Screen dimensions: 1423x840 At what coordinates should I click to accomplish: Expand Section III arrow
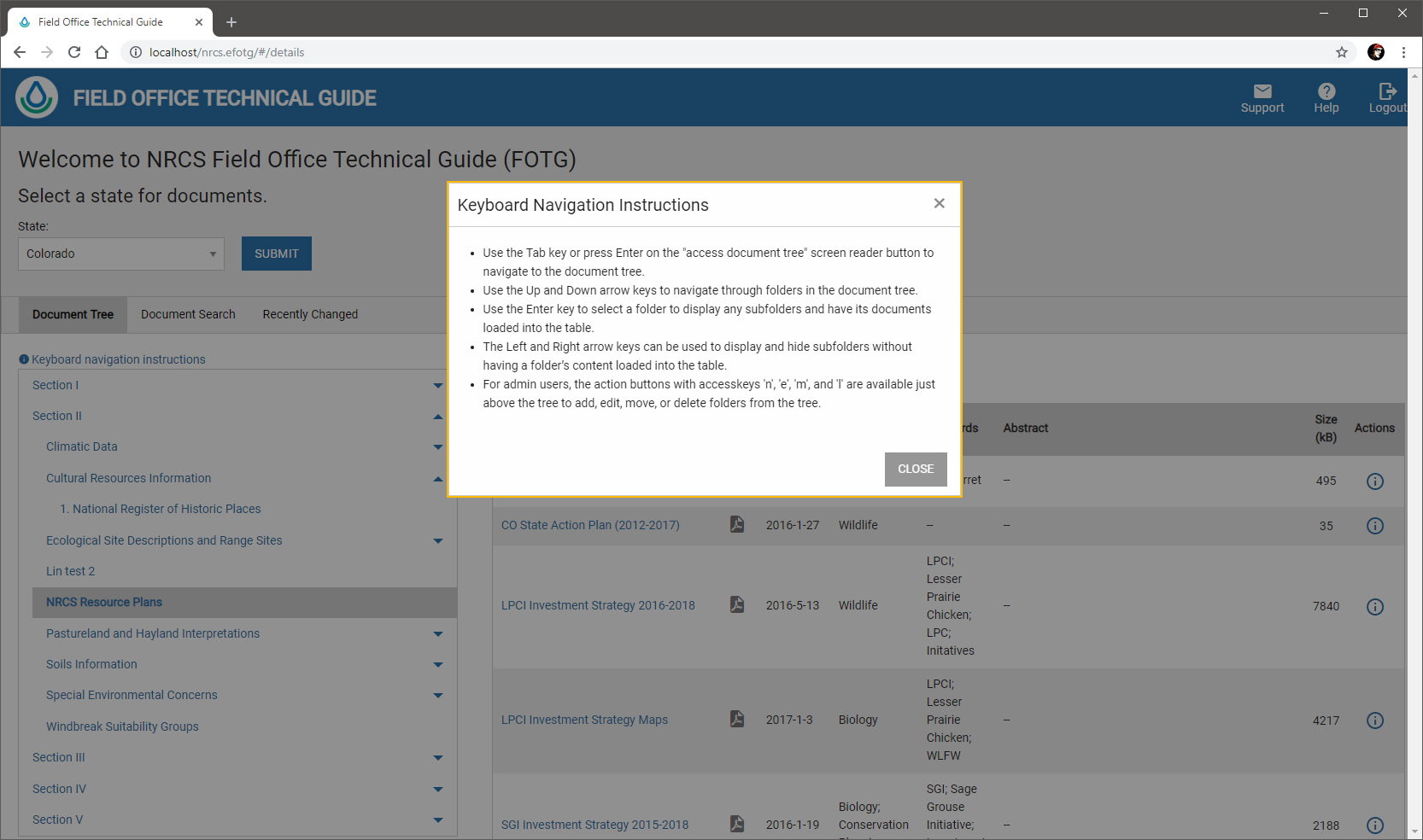438,758
